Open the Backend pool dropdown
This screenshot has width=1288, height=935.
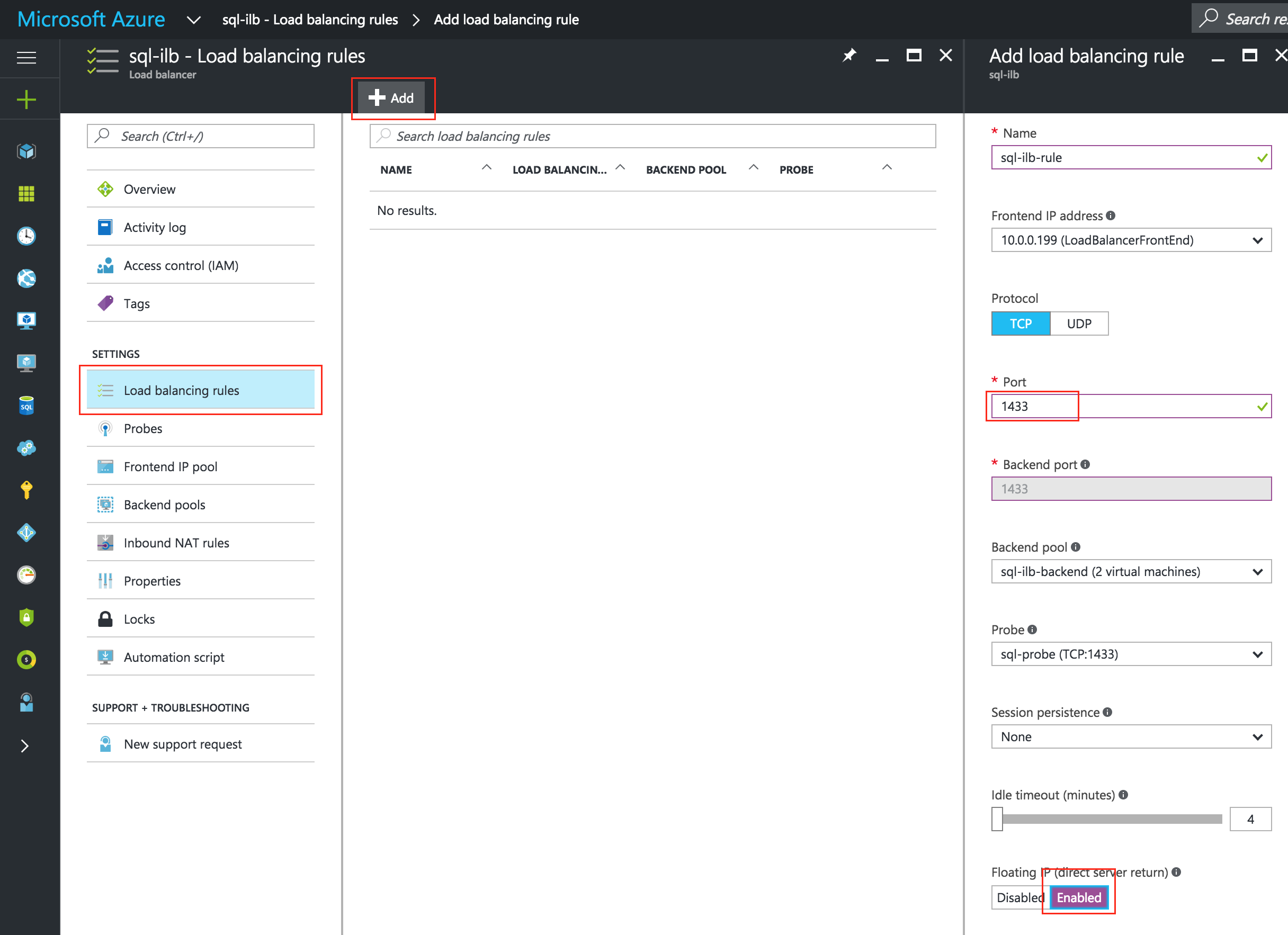click(x=1131, y=571)
